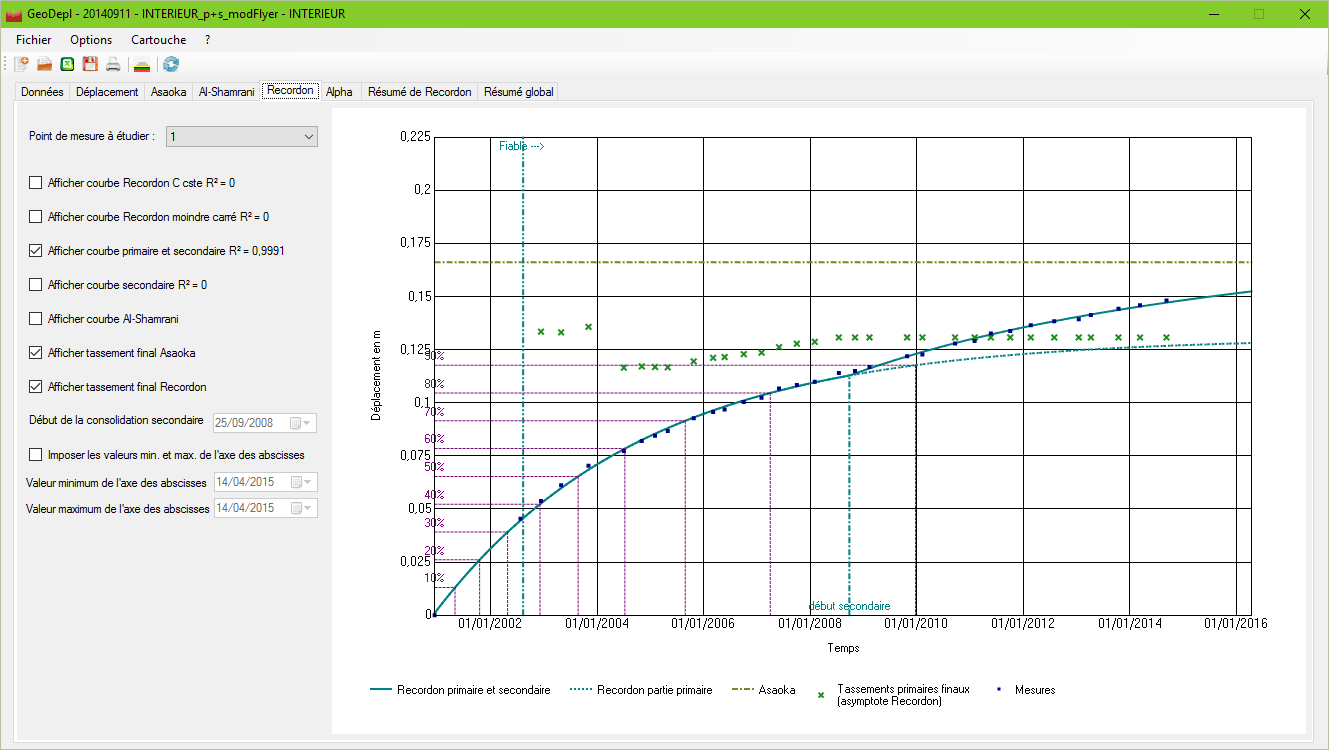This screenshot has width=1329, height=750.
Task: Click the Excel export toolbar icon
Action: pyautogui.click(x=68, y=64)
